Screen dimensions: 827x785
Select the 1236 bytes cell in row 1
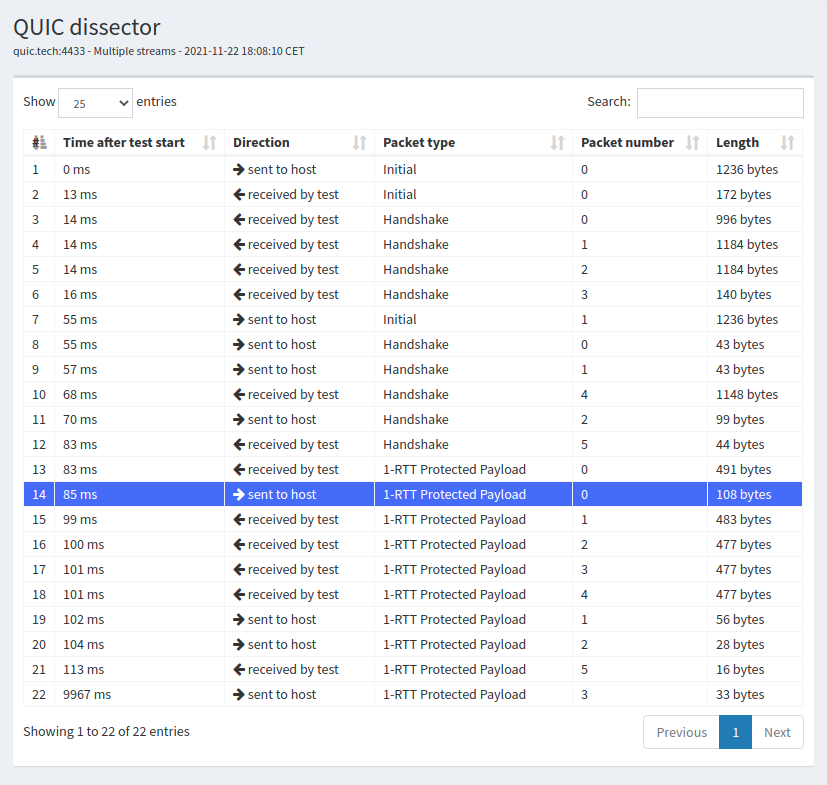[755, 169]
